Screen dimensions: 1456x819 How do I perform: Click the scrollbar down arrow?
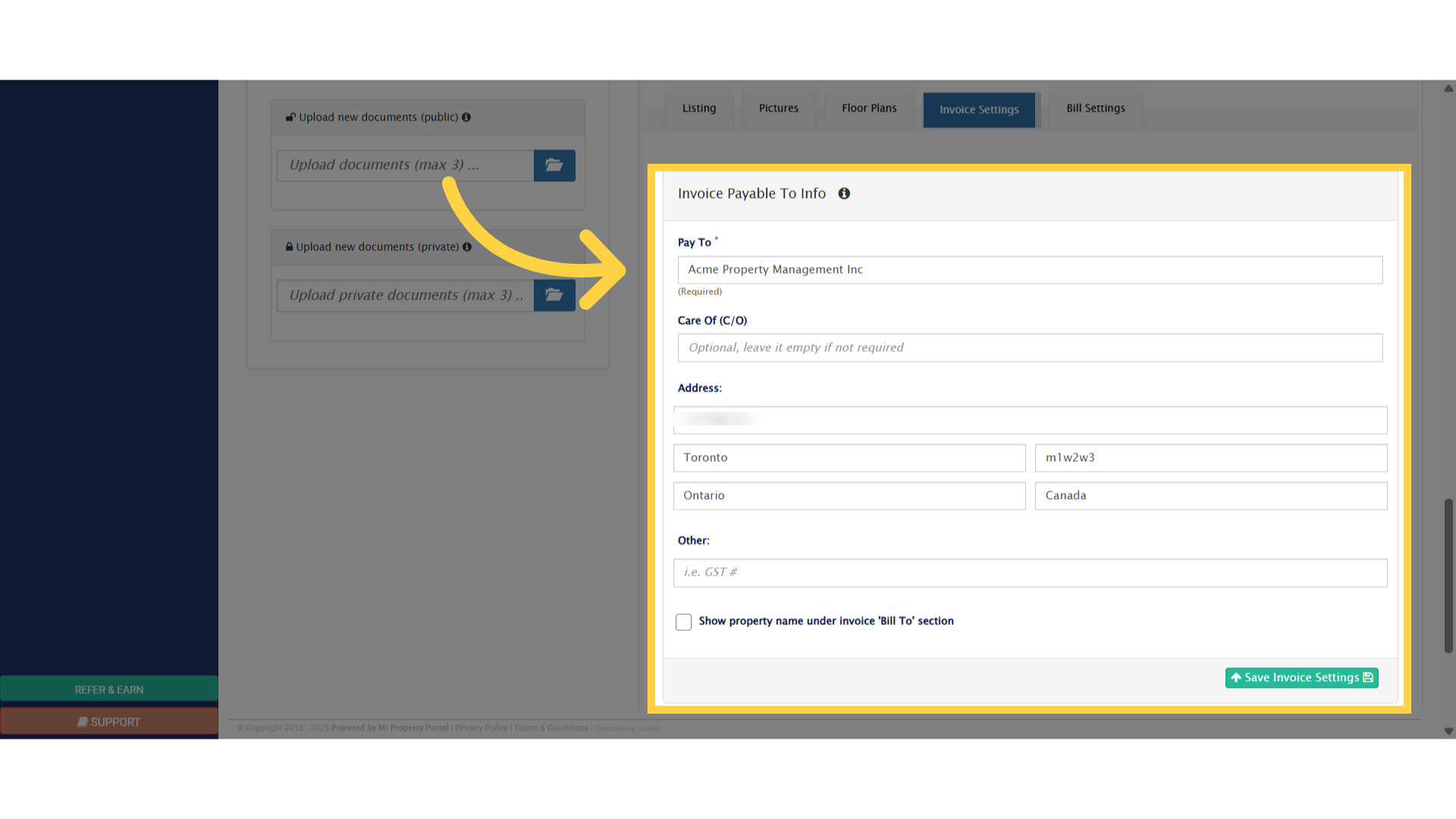pos(1448,733)
